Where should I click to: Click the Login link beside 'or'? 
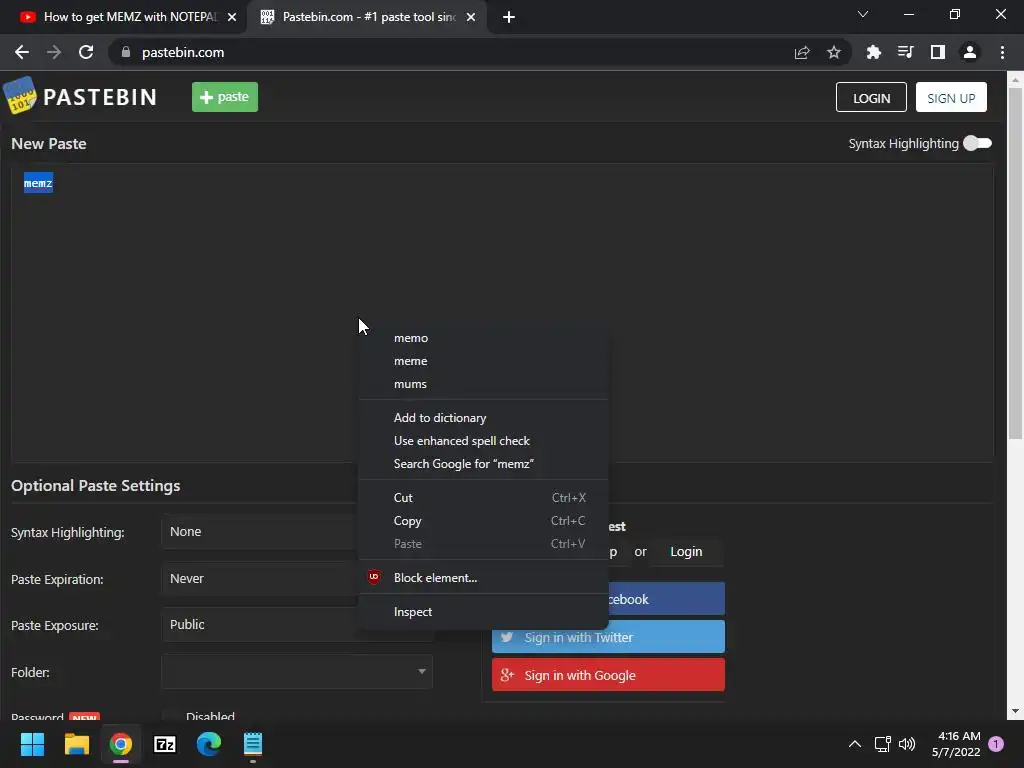click(686, 552)
